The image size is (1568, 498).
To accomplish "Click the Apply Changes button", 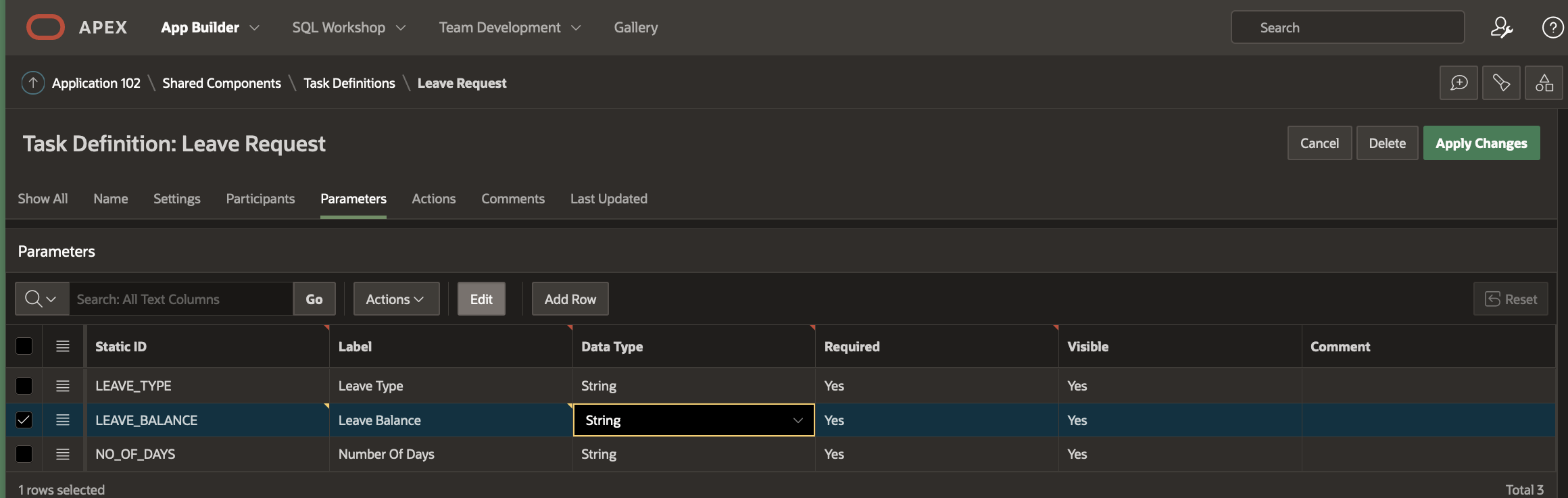I will (x=1481, y=143).
